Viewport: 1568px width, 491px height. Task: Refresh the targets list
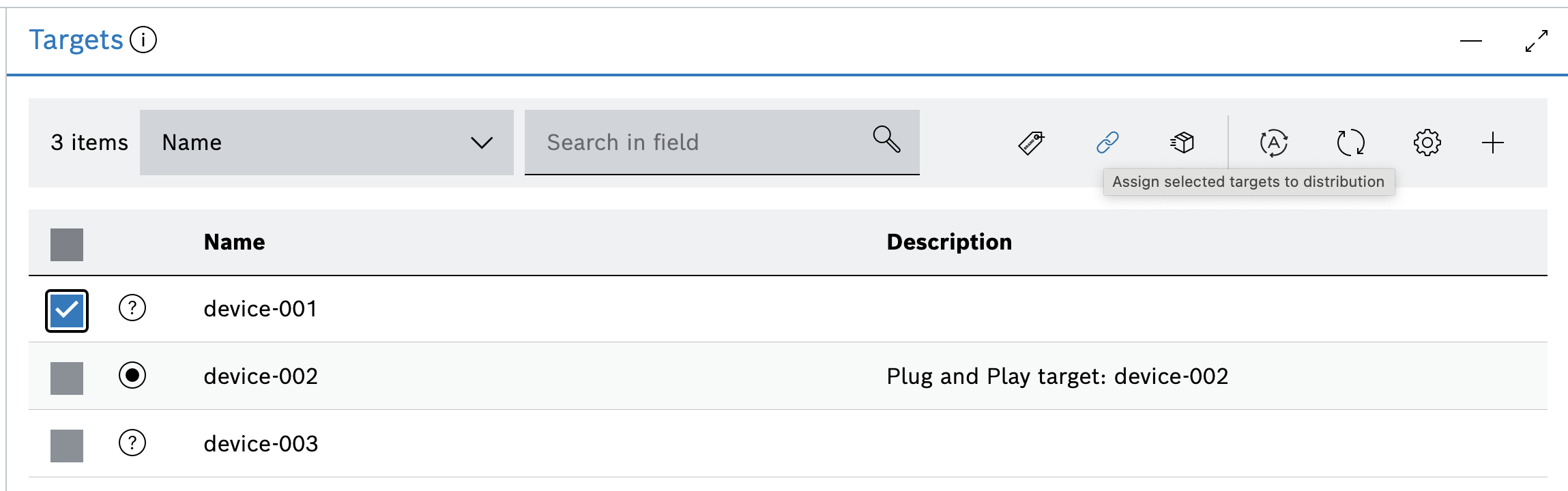pyautogui.click(x=1350, y=143)
